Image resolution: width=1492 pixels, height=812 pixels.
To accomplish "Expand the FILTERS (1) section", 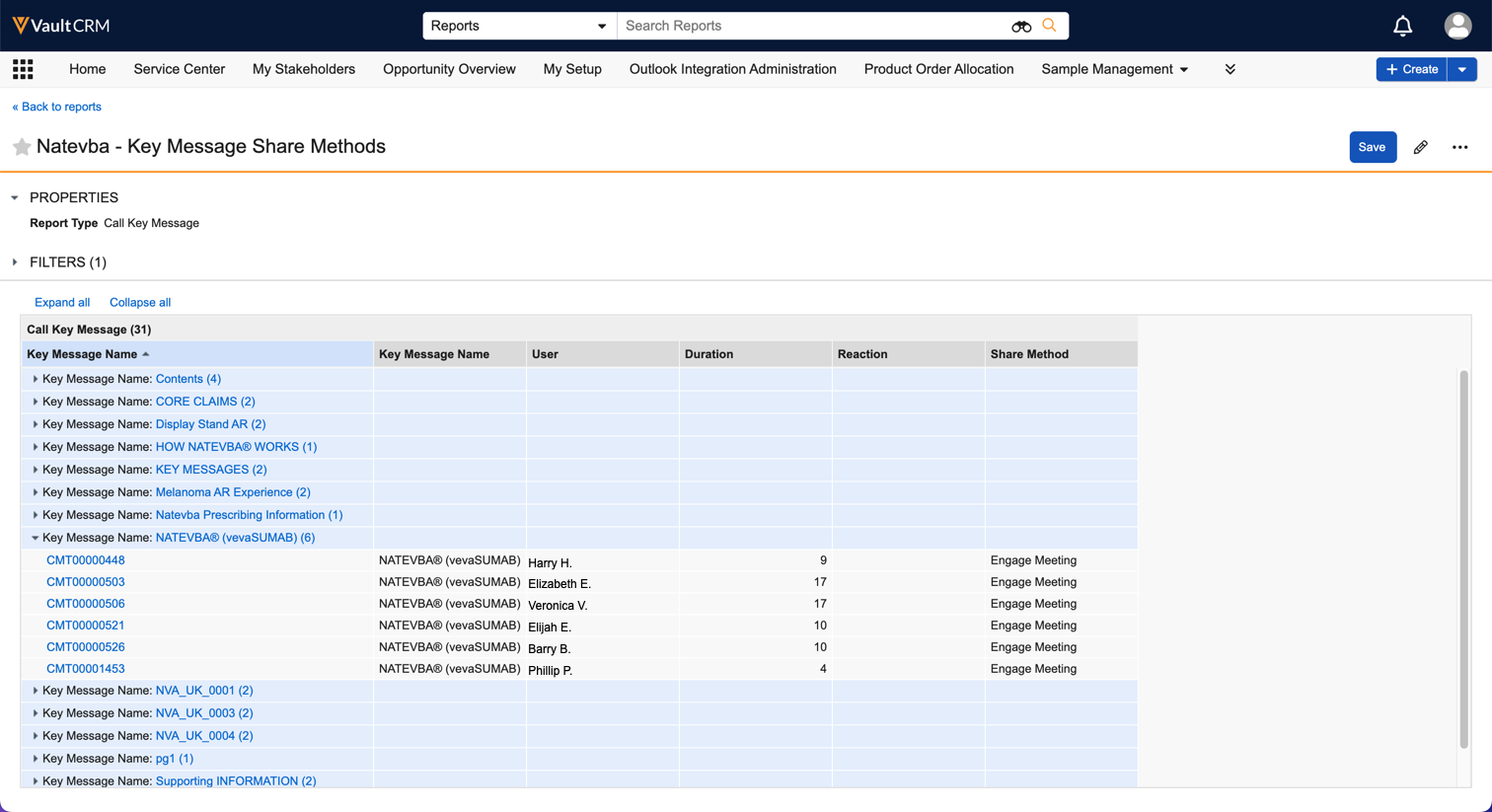I will 15,262.
